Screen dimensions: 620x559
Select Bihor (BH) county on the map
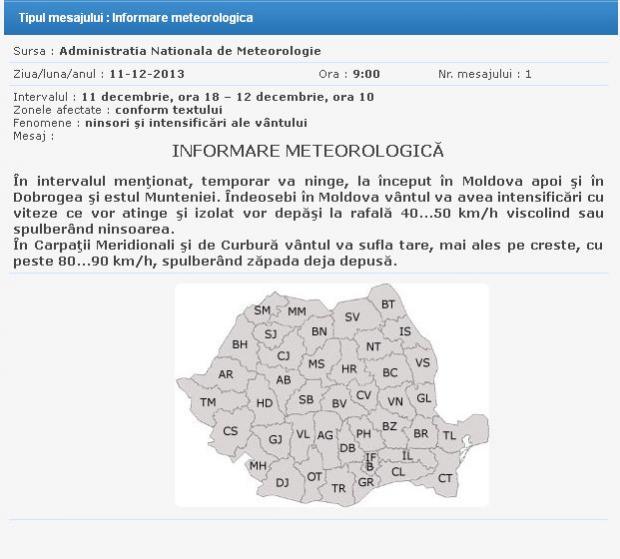(240, 344)
